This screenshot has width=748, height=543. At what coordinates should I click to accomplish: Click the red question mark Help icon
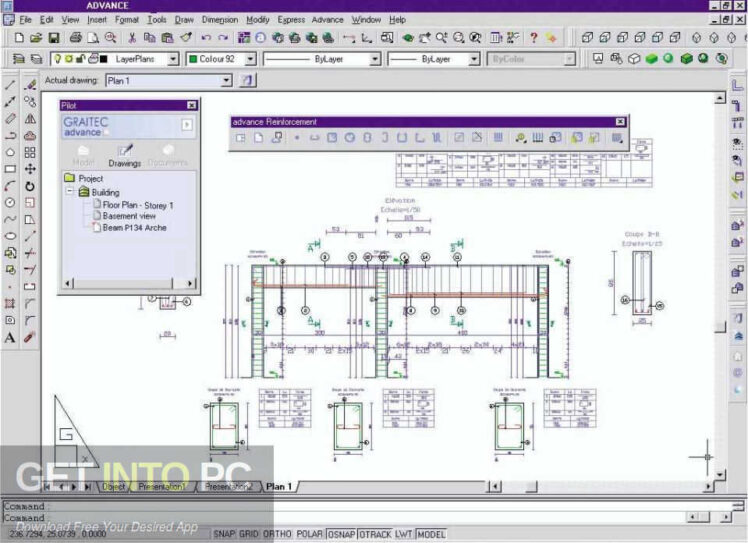click(x=534, y=38)
